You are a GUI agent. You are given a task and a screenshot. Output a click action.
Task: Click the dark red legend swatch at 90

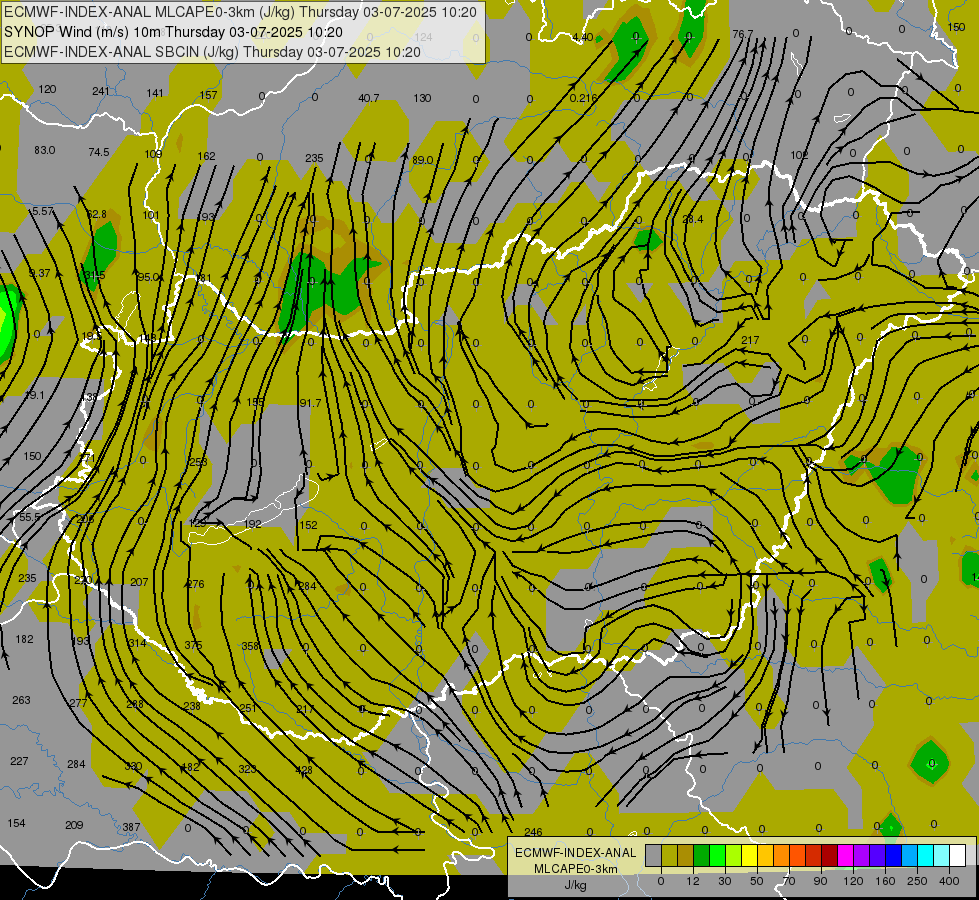830,855
